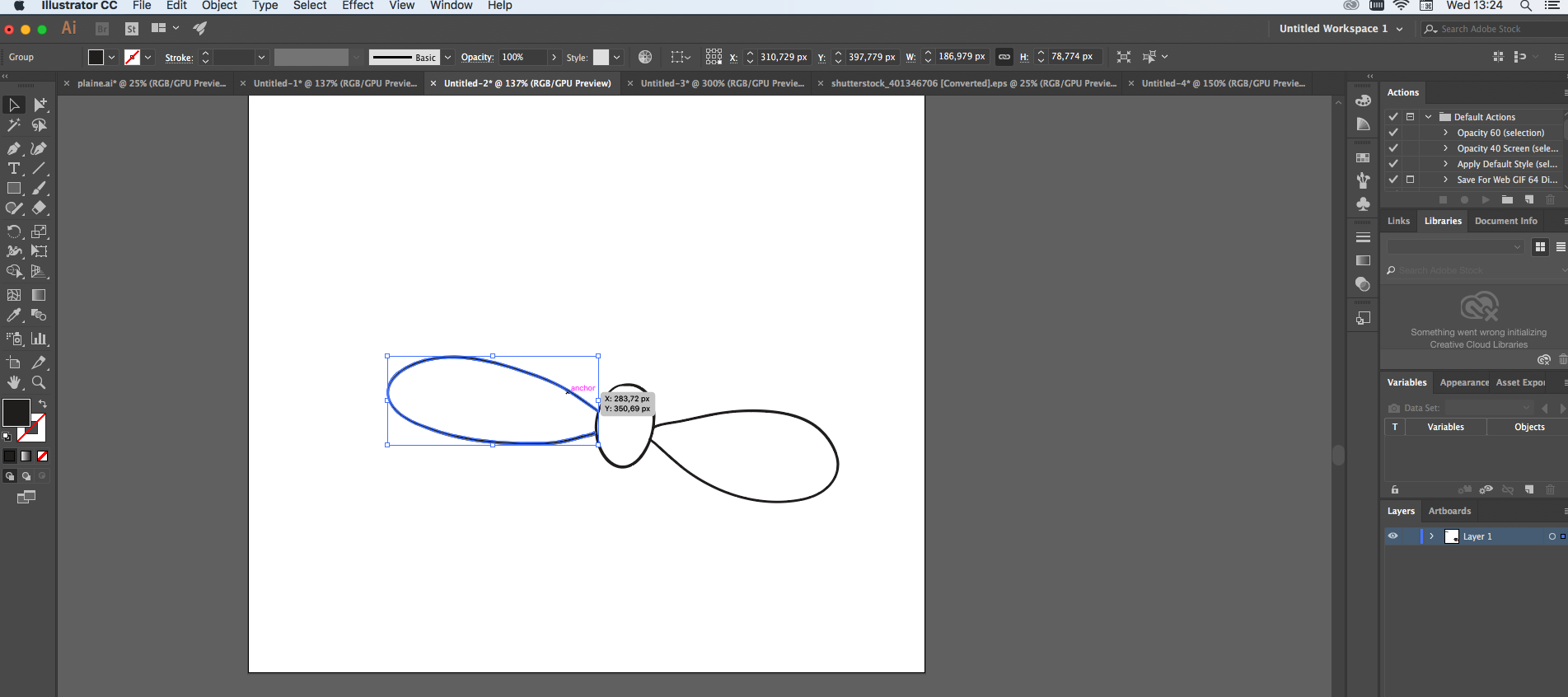Toggle Apply Default Style action checkmark
The width and height of the screenshot is (1568, 697).
[x=1393, y=164]
